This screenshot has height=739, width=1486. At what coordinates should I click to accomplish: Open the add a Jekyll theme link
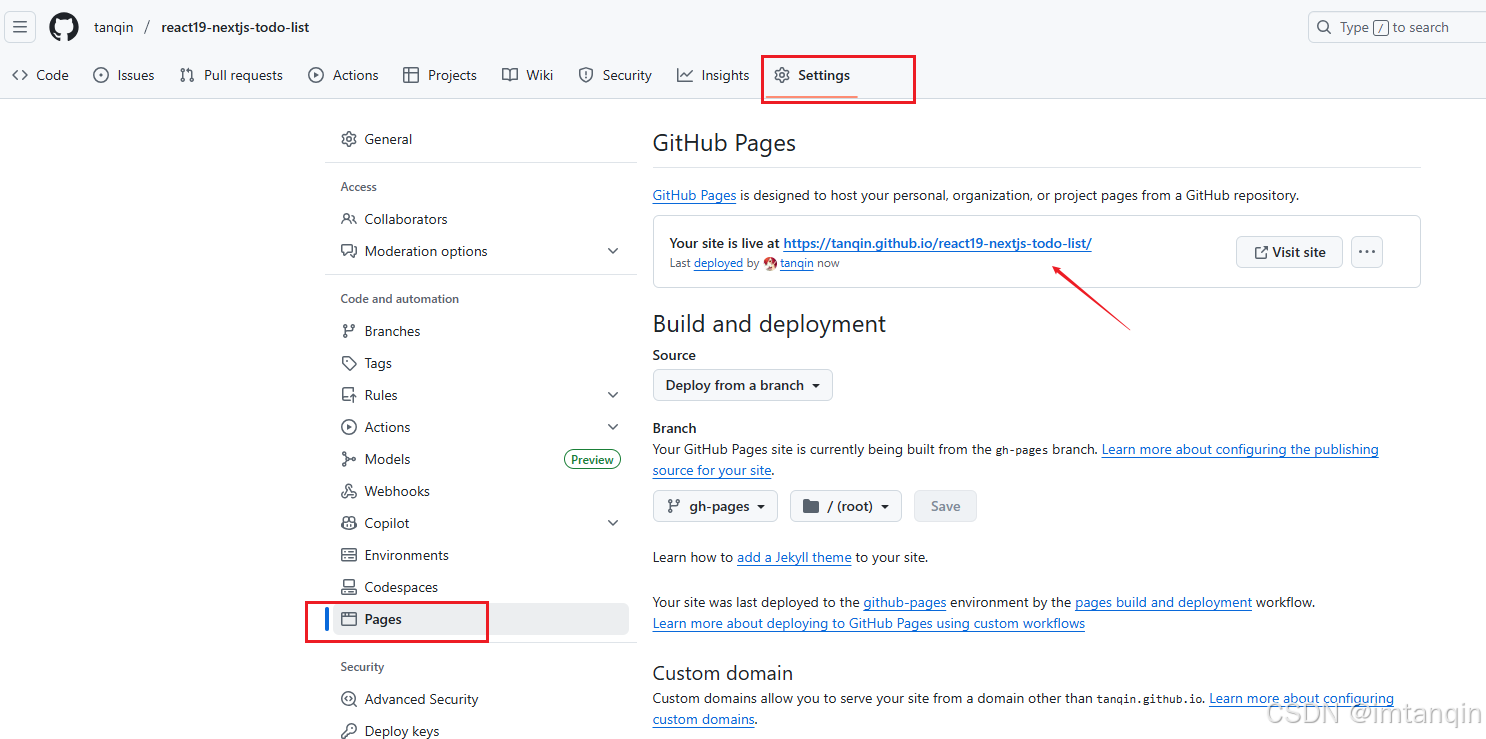coord(794,557)
